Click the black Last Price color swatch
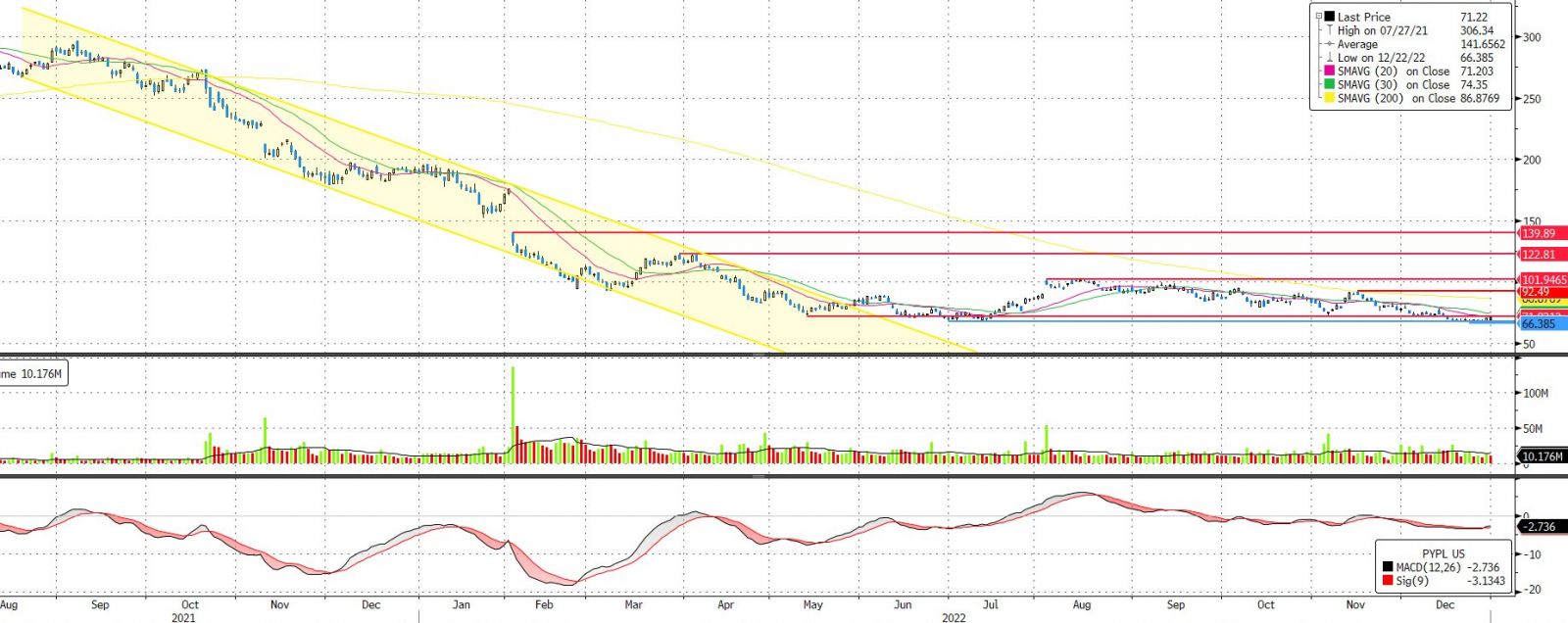The image size is (1568, 623). coord(1330,17)
